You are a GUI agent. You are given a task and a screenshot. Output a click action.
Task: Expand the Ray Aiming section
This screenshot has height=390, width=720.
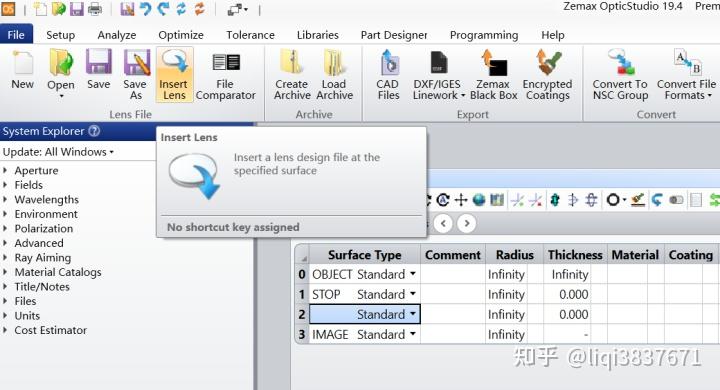5,258
